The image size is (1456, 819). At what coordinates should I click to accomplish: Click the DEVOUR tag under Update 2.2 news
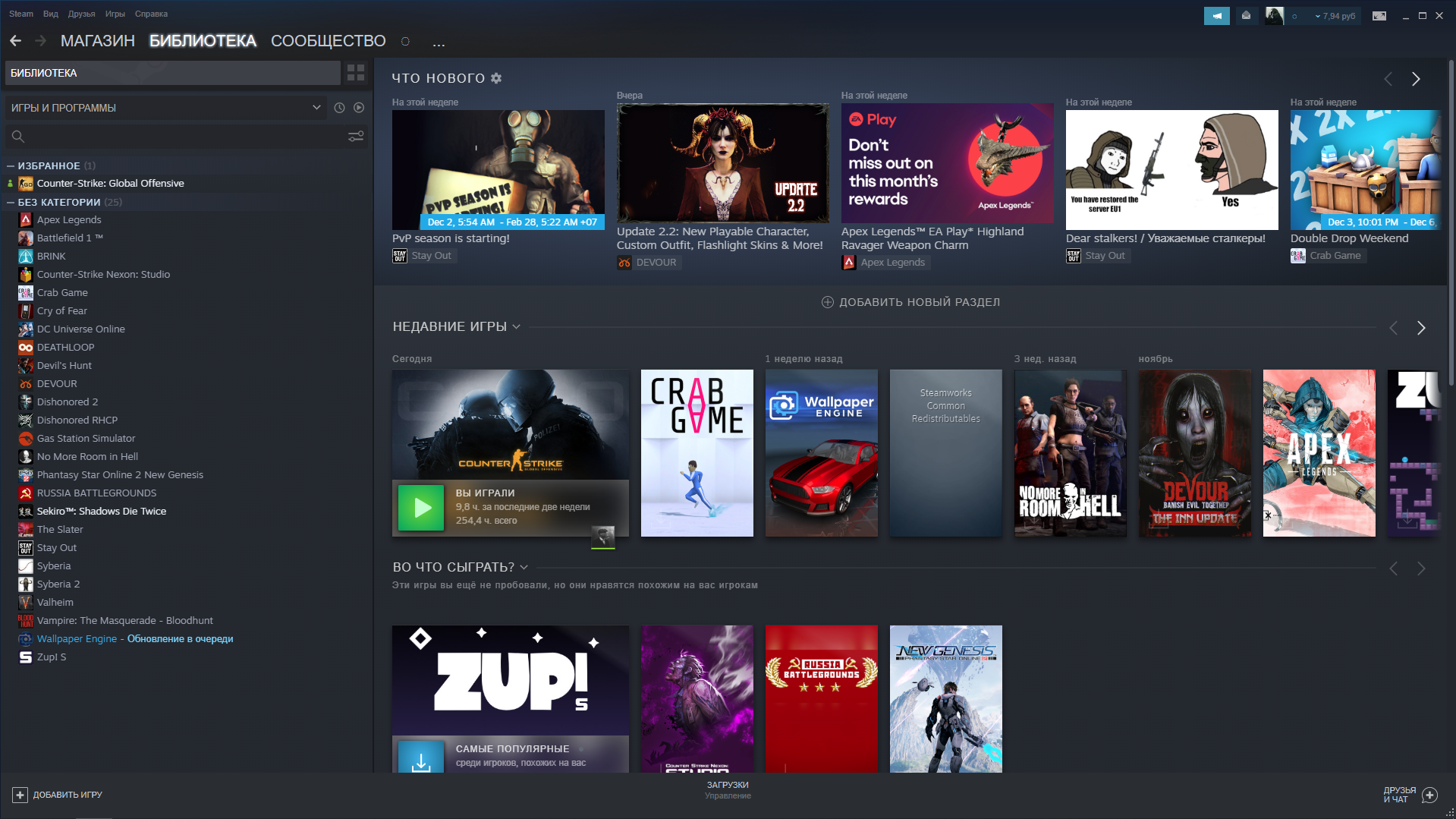point(648,263)
